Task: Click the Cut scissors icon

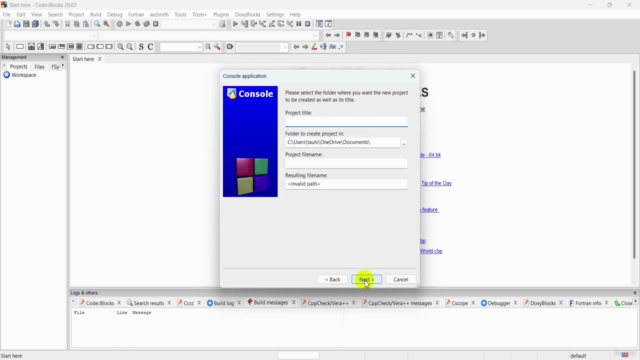Action: (x=68, y=24)
